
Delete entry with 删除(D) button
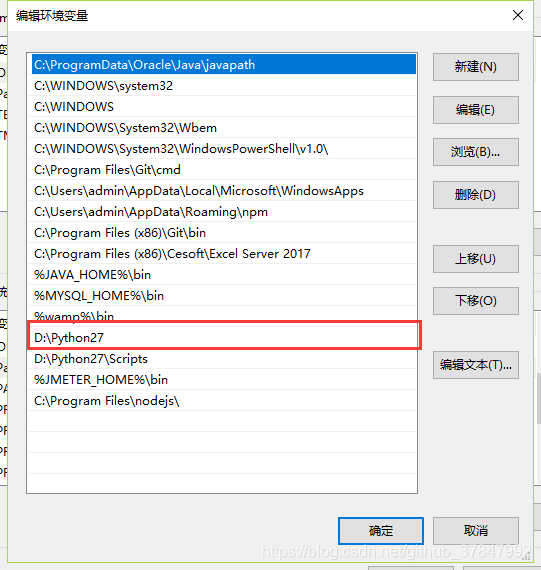(x=476, y=195)
